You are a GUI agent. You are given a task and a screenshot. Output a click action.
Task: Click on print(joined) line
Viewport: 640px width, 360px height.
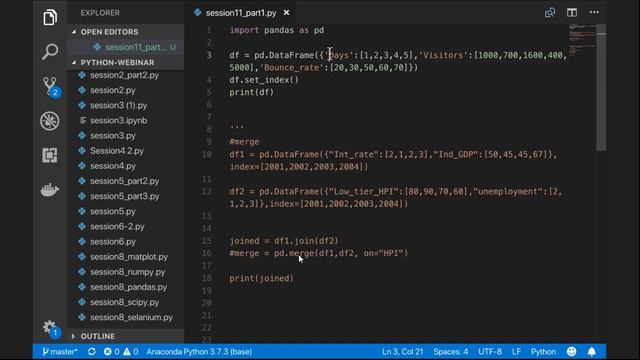click(x=261, y=278)
